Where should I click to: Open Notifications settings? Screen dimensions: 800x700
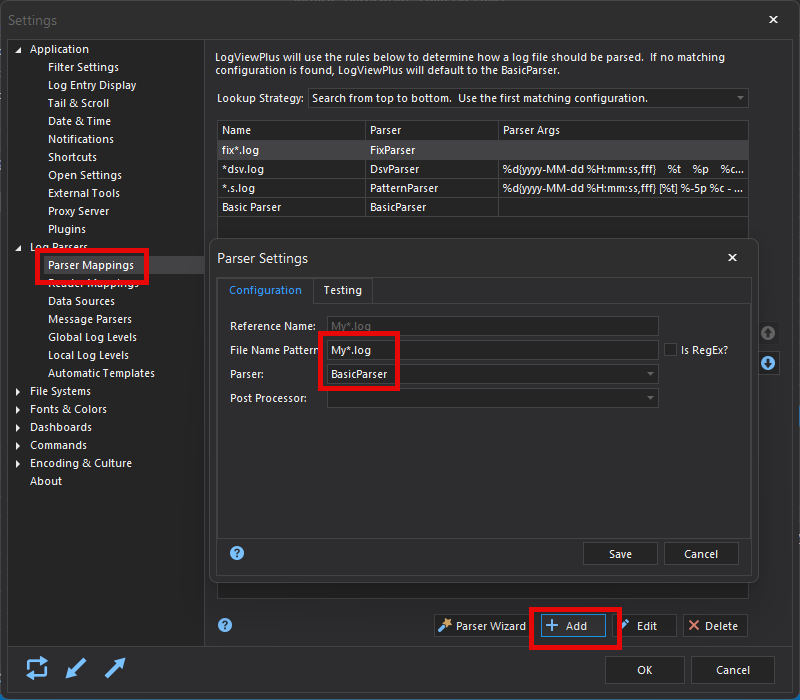pyautogui.click(x=81, y=139)
